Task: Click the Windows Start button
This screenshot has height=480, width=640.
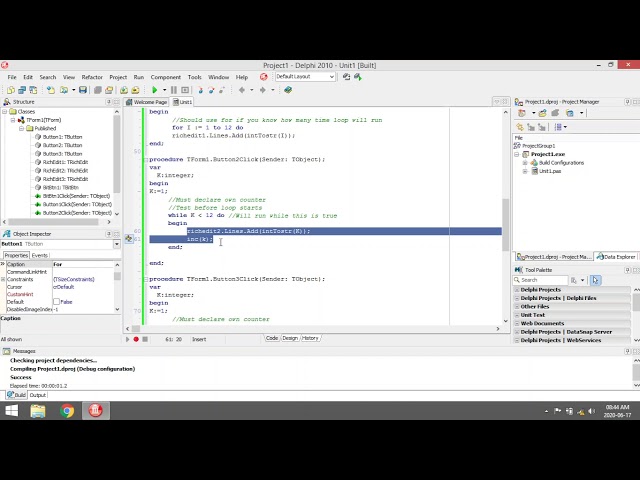Action: click(x=11, y=411)
